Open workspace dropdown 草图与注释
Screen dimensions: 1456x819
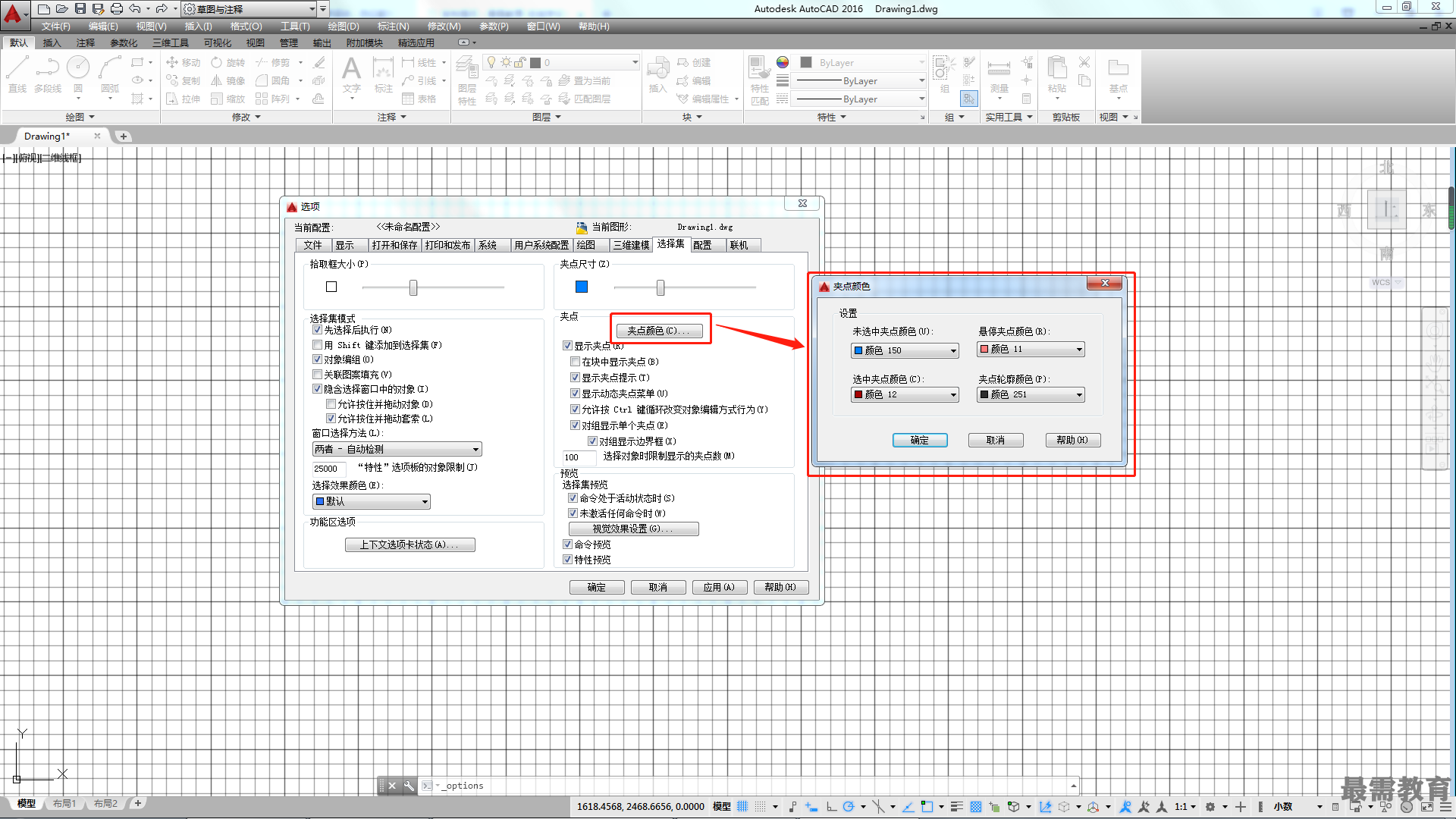pos(249,9)
